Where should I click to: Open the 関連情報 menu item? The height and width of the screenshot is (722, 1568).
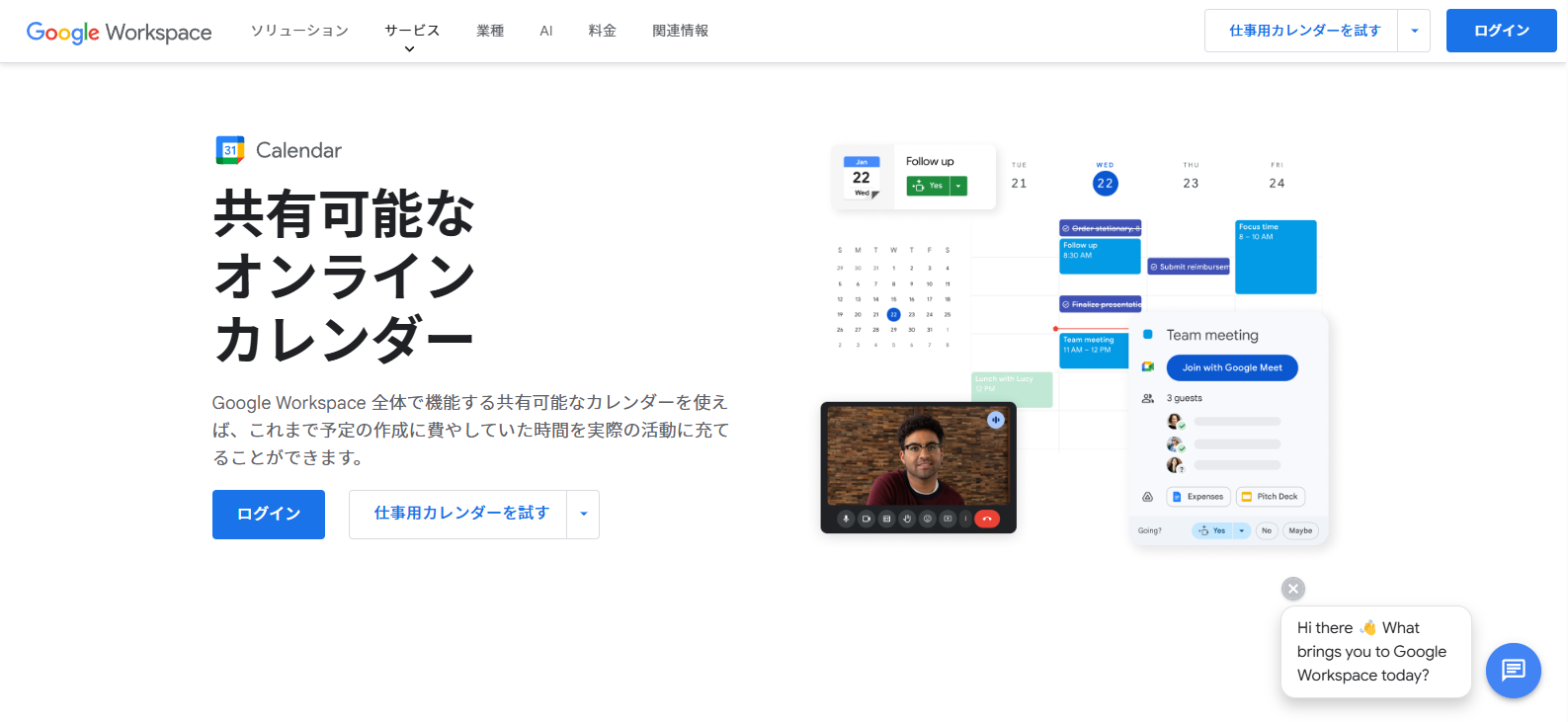[x=680, y=31]
